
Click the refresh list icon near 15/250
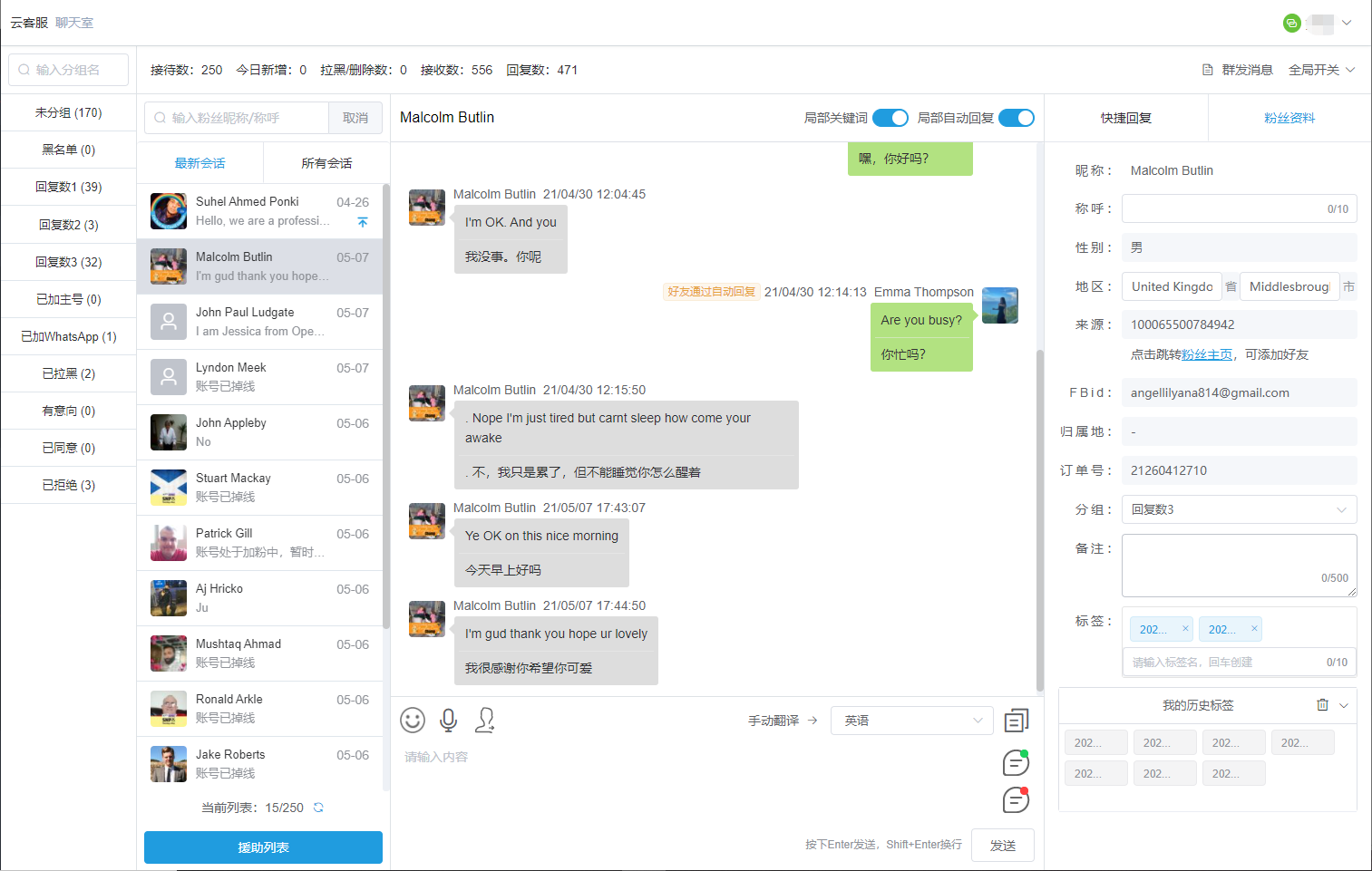coord(318,808)
